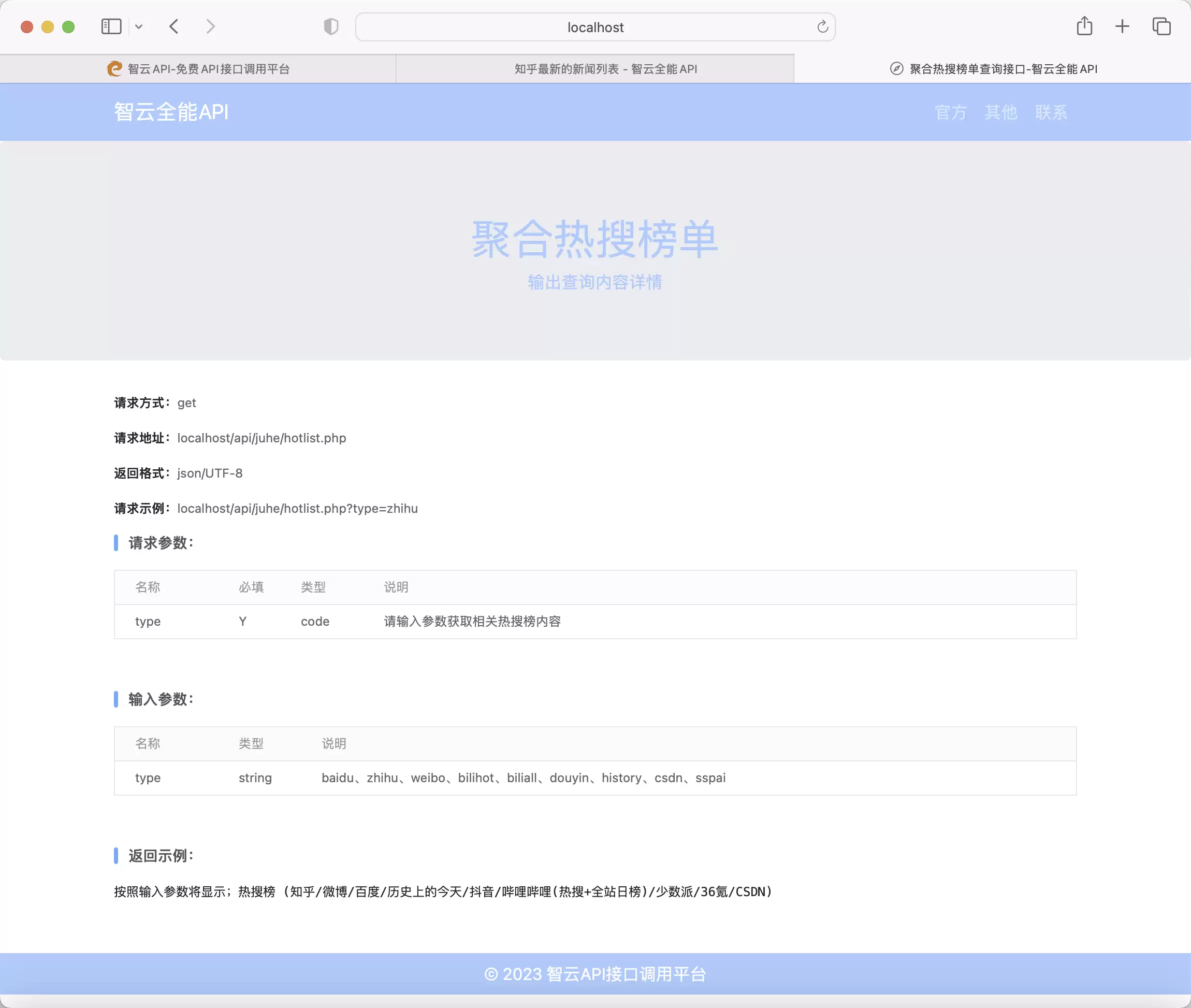Switch to 知乎最新的新闻列表 tab

pos(595,69)
